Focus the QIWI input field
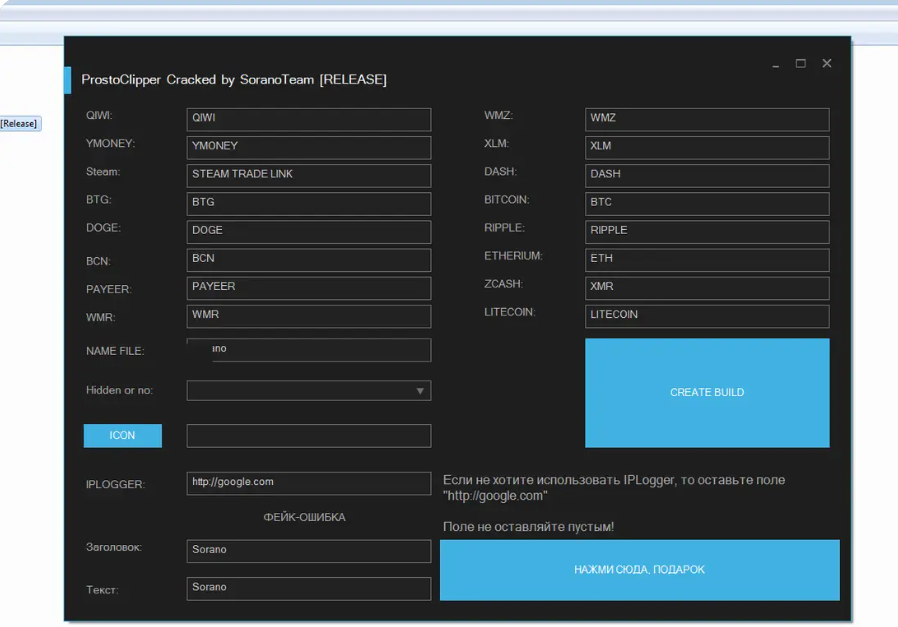This screenshot has height=627, width=898. pos(309,119)
